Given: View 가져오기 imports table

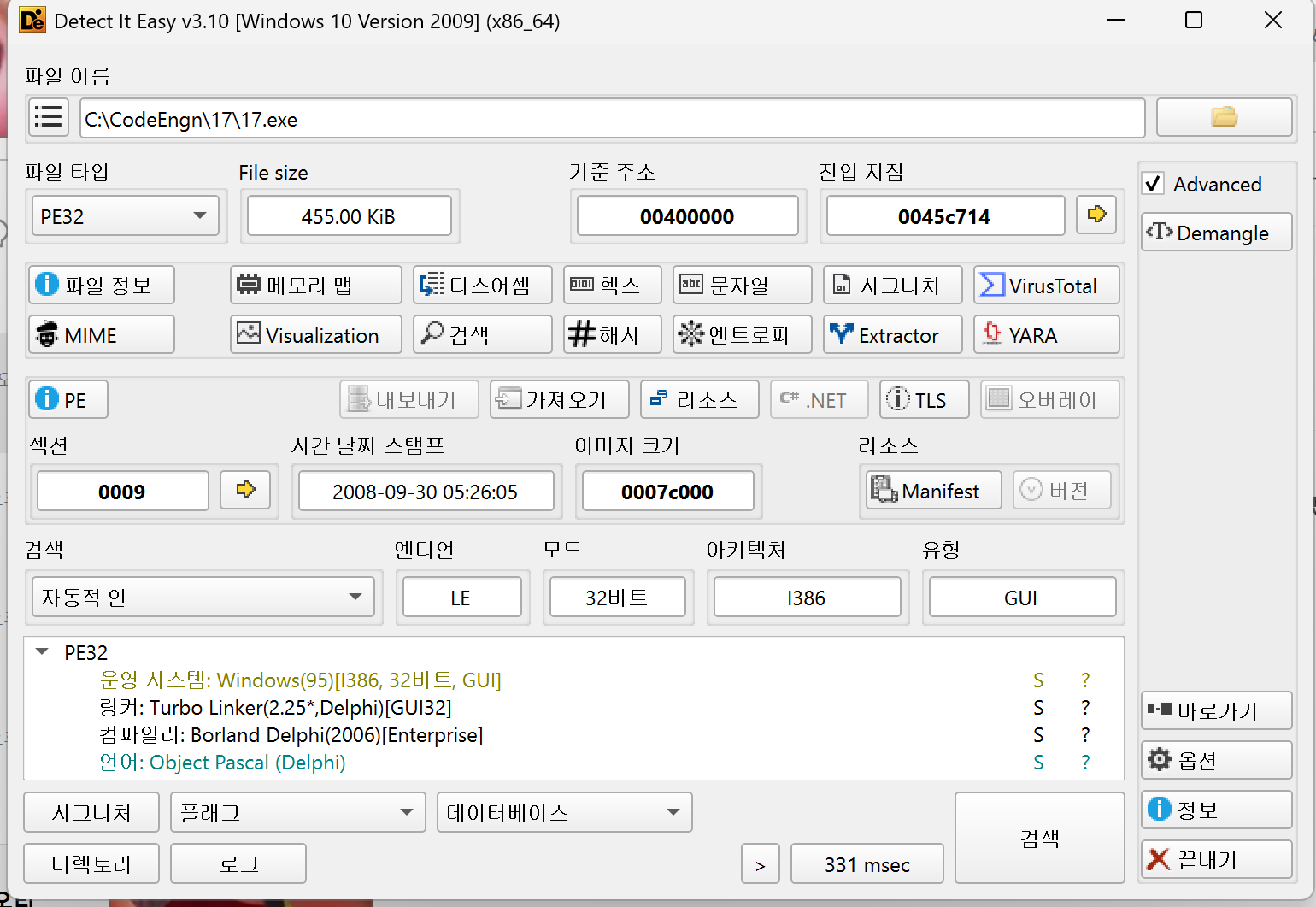Looking at the screenshot, I should (x=559, y=399).
